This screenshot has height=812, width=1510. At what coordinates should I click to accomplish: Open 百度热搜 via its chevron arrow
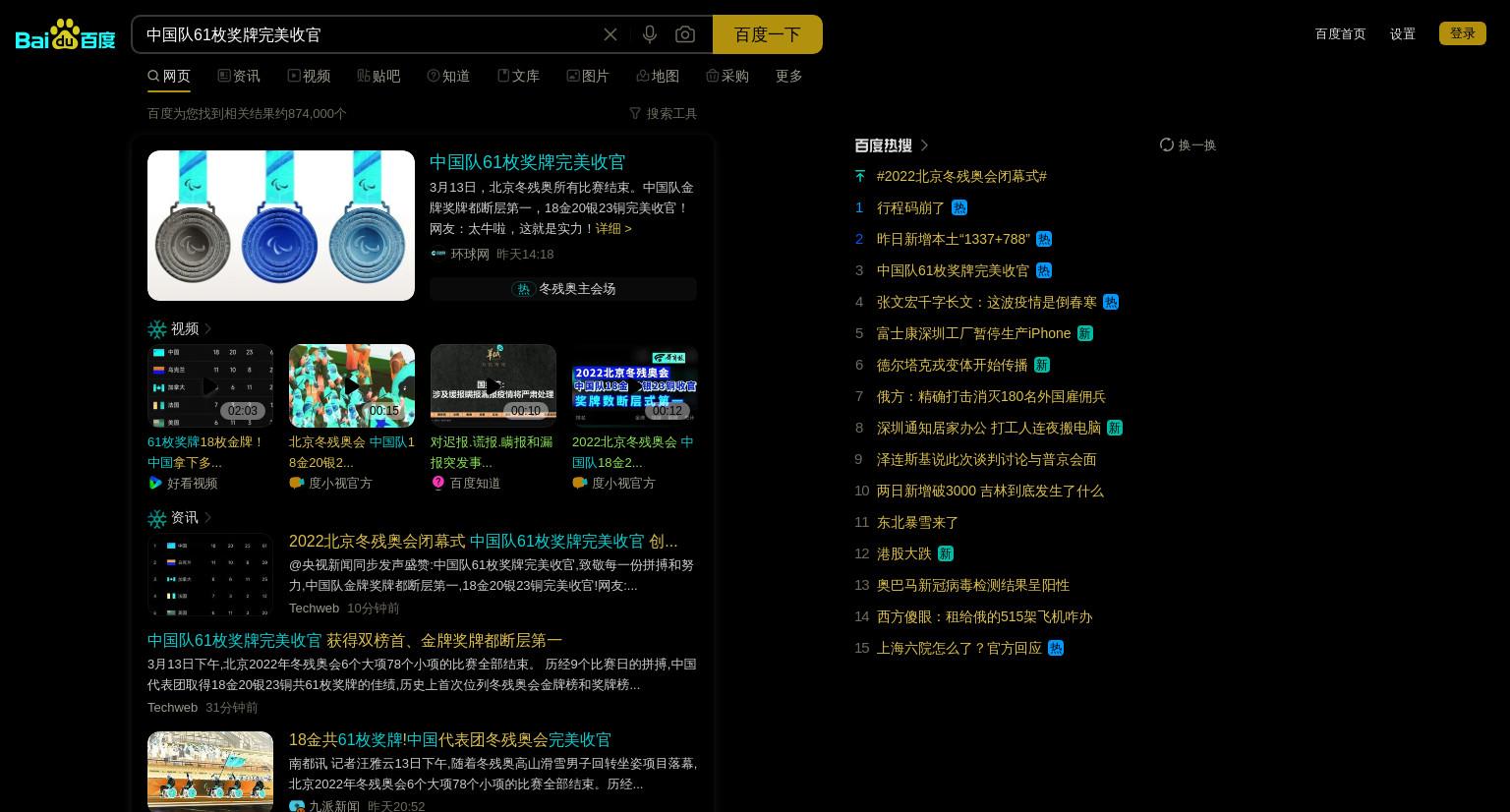pyautogui.click(x=924, y=145)
